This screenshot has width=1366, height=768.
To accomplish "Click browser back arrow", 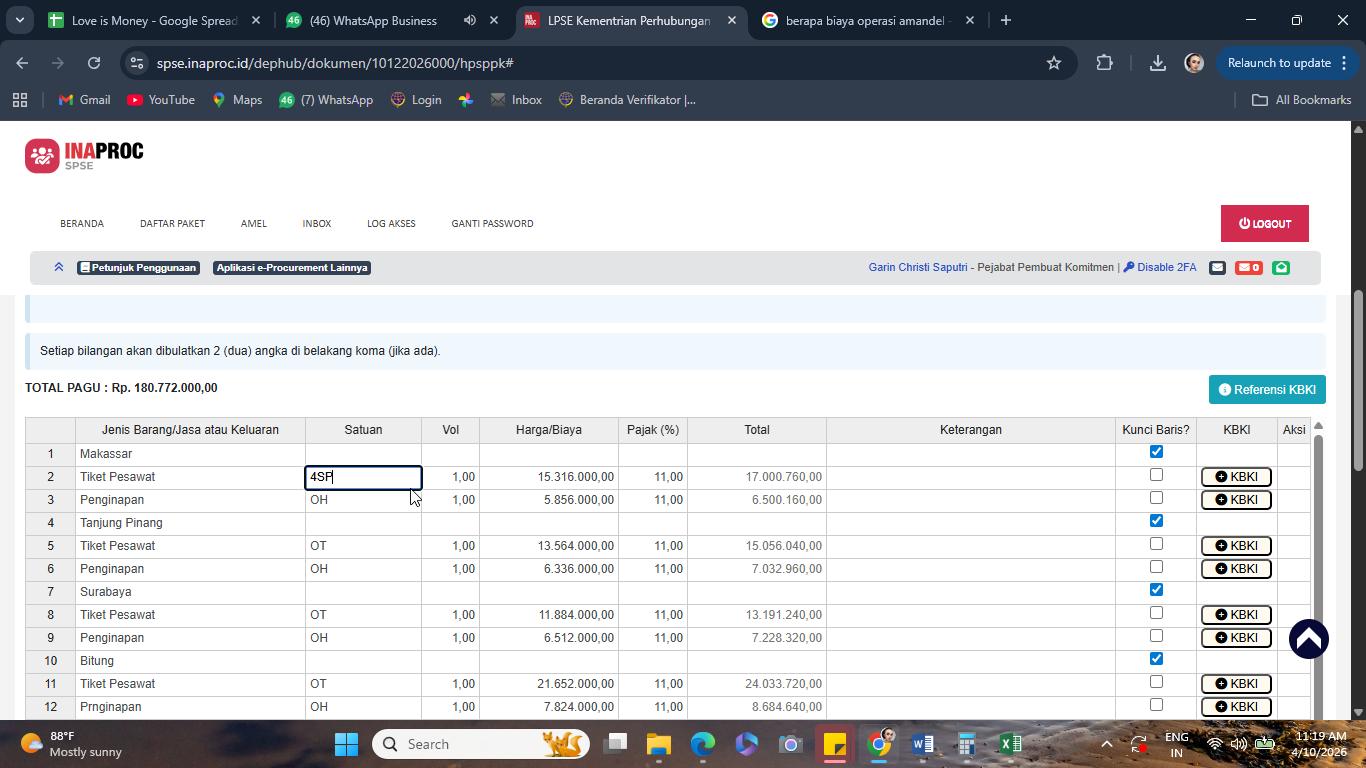I will point(22,63).
